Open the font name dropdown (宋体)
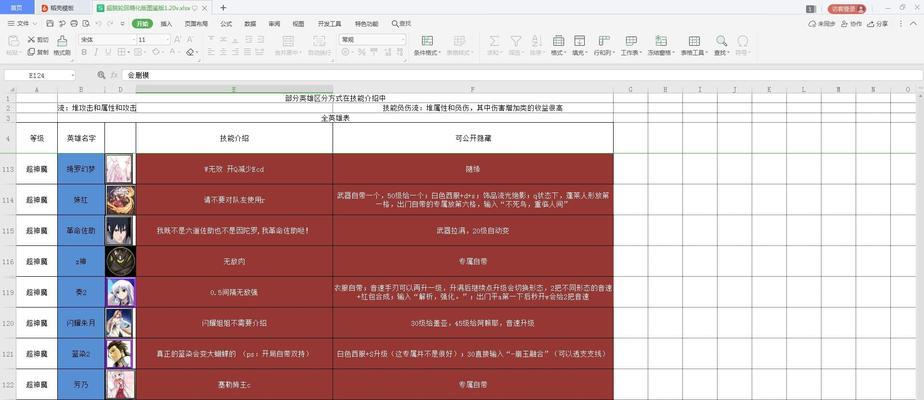 coord(133,39)
